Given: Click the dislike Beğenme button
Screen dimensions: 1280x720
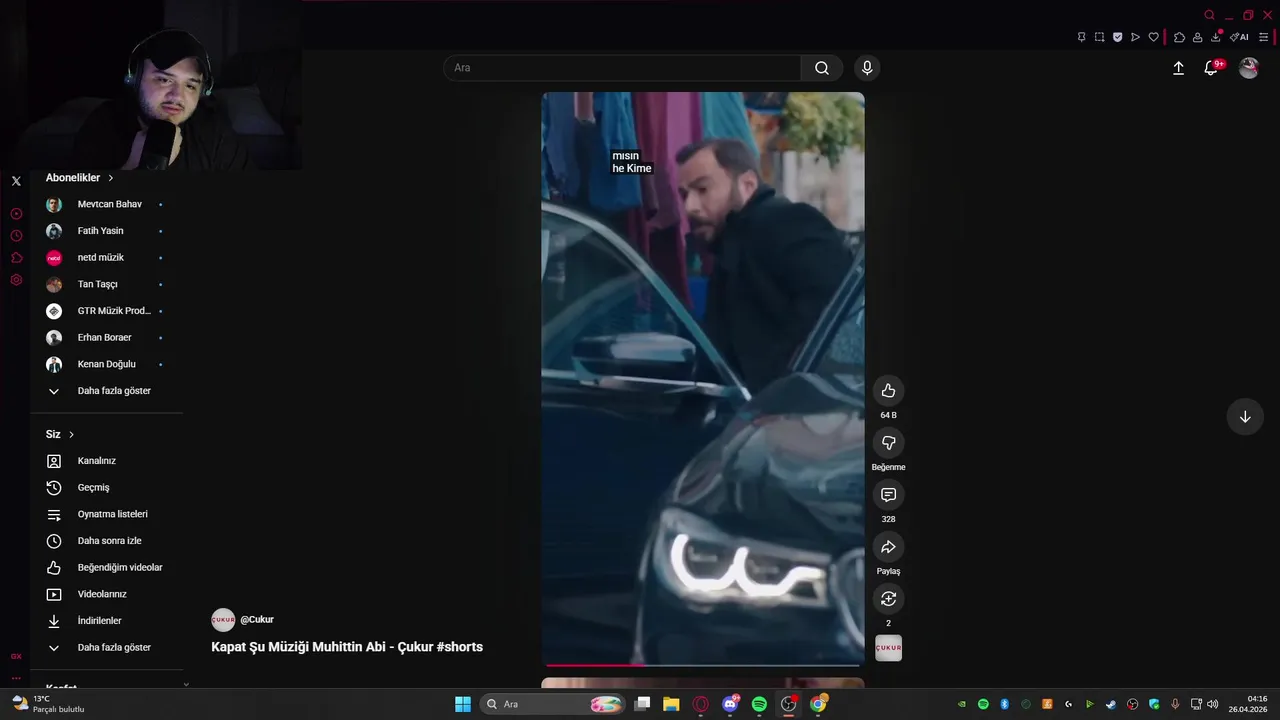Looking at the screenshot, I should (x=888, y=443).
